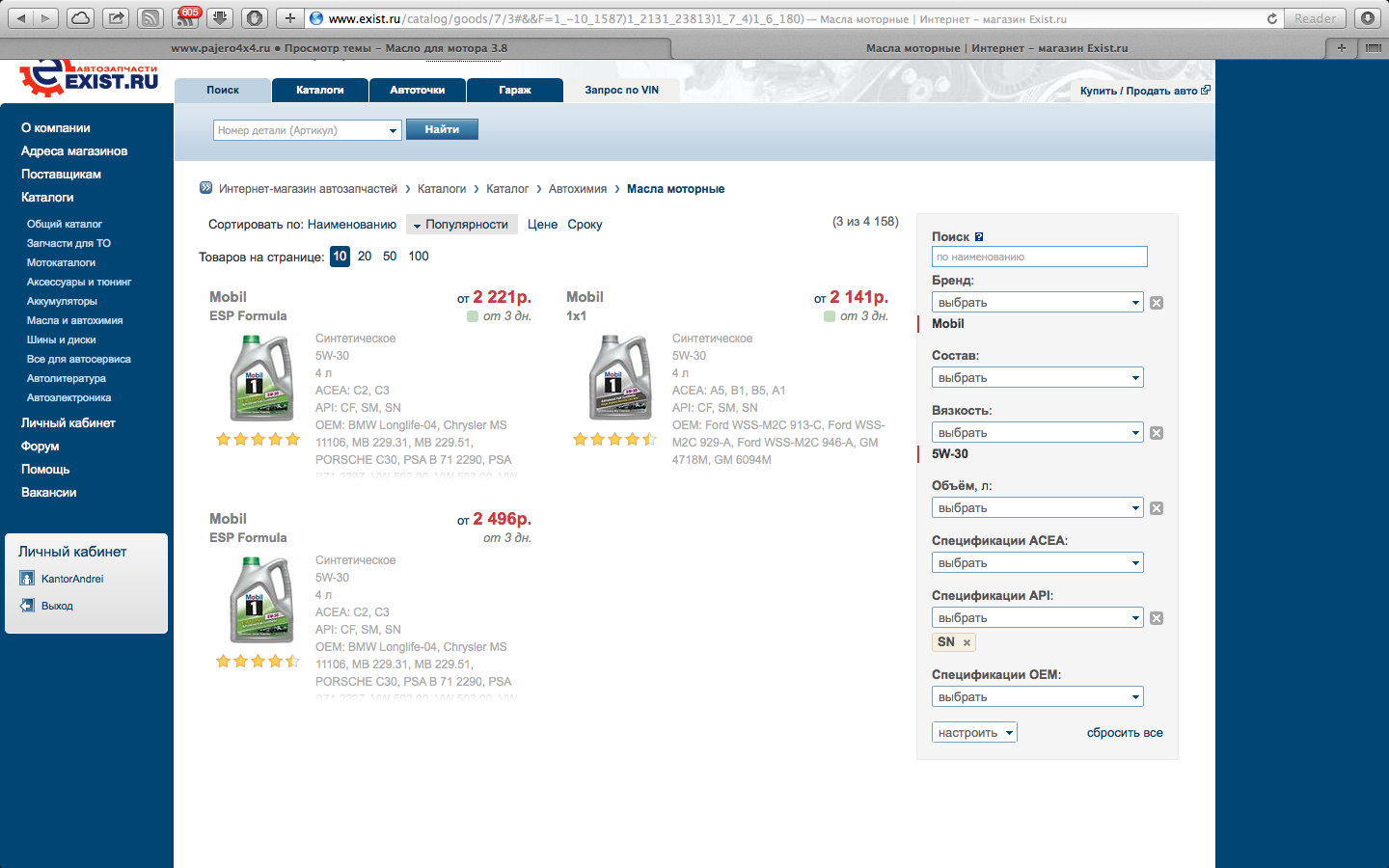Open the Гараж tab
Image resolution: width=1389 pixels, height=868 pixels.
pos(514,90)
